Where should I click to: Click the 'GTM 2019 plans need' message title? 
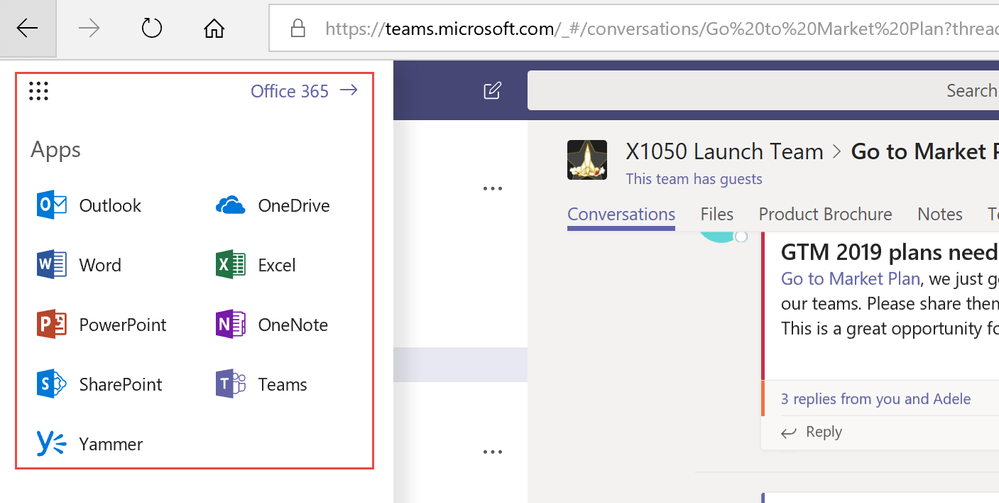coord(889,252)
